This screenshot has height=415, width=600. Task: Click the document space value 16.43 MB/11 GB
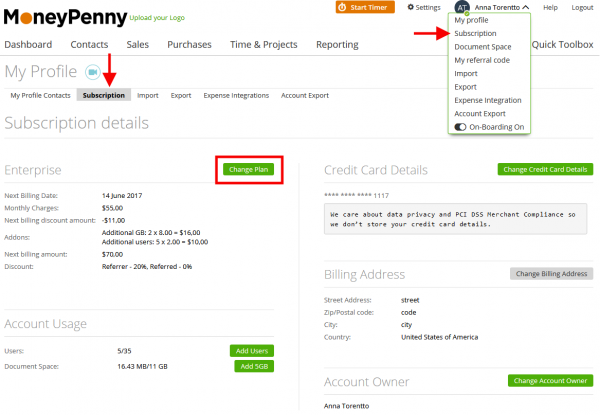click(142, 366)
